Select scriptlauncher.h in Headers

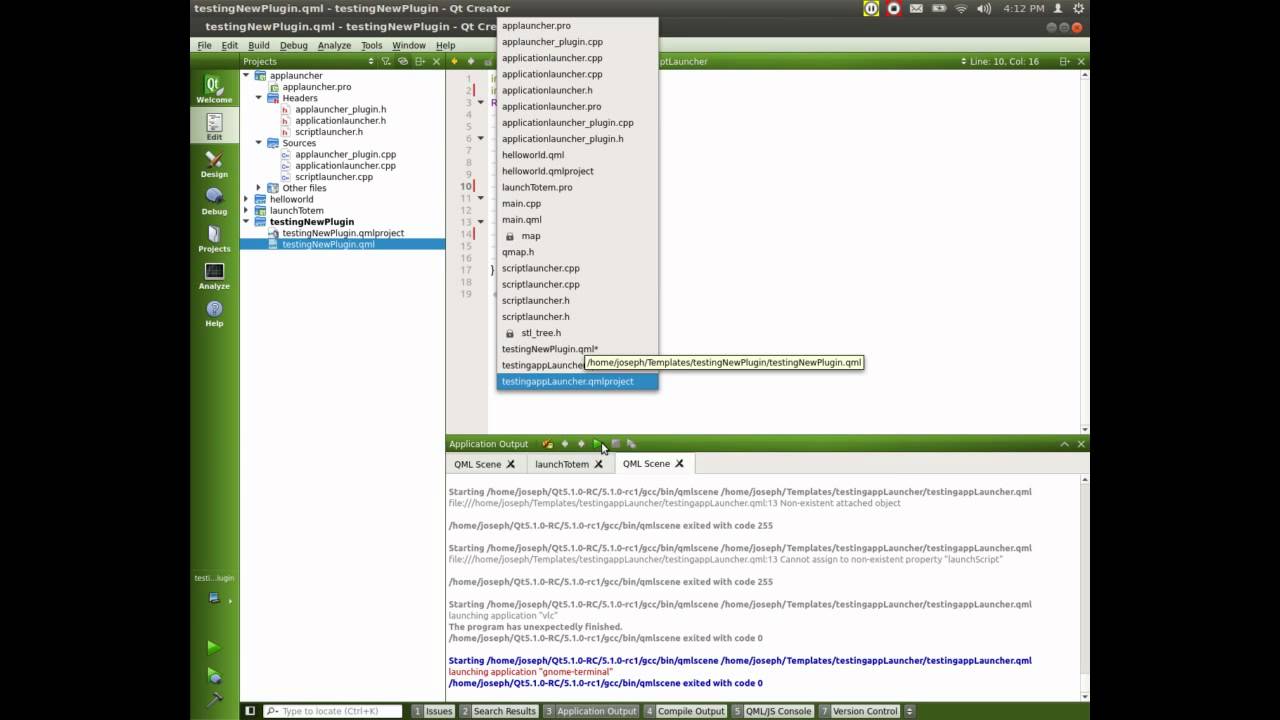[x=328, y=132]
